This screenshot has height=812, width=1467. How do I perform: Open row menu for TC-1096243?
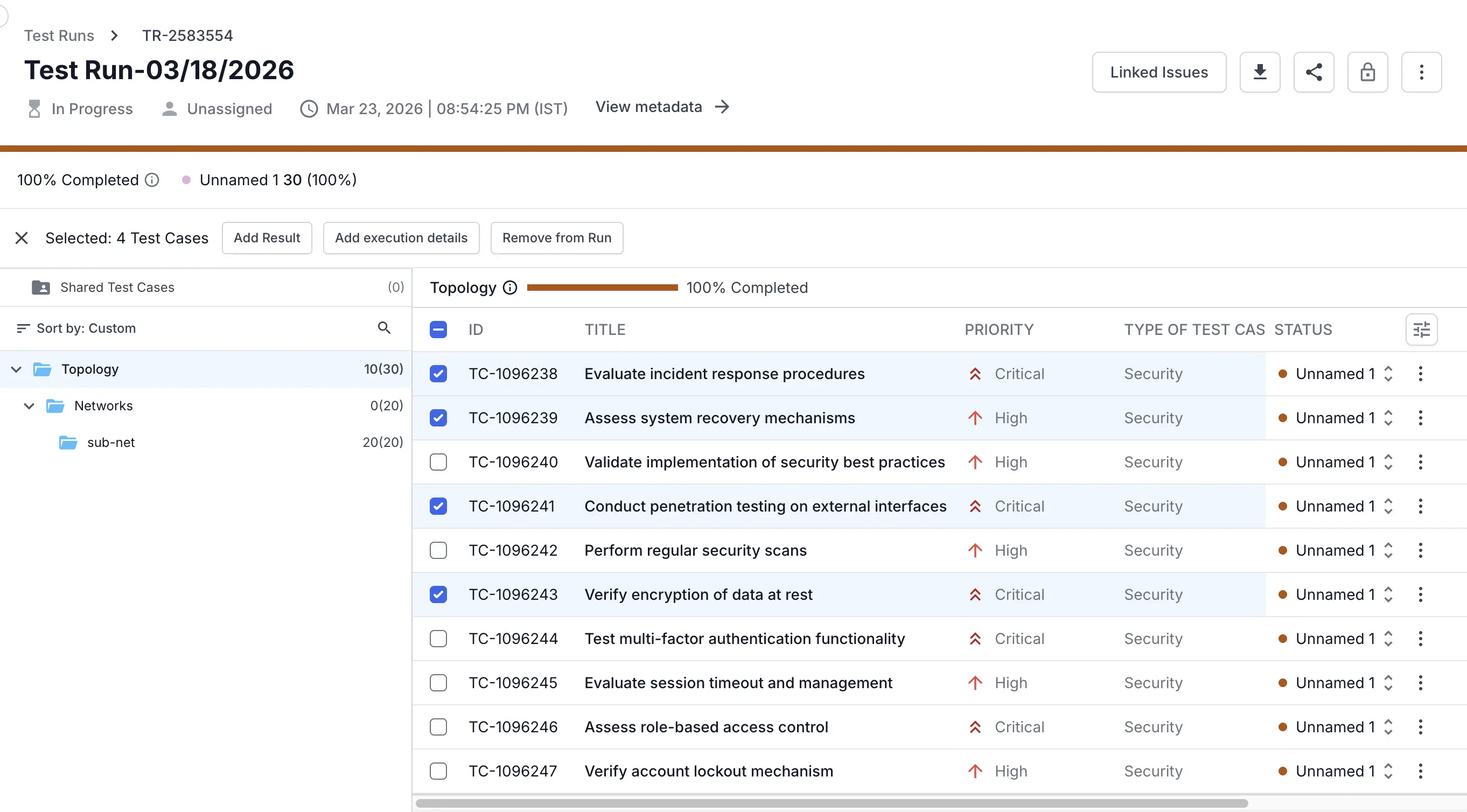(1420, 594)
